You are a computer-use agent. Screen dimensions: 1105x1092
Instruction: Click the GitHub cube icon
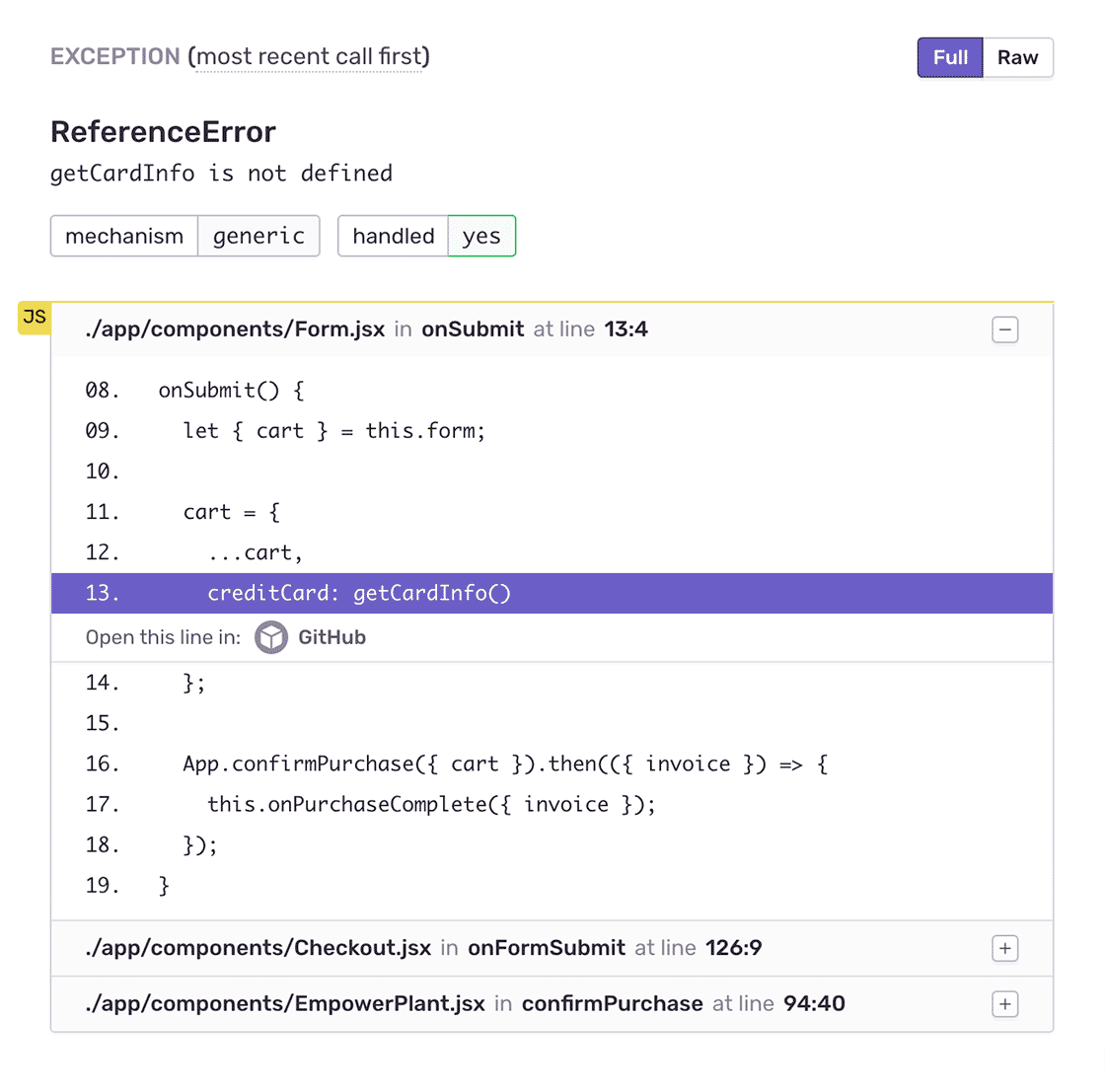click(x=271, y=638)
